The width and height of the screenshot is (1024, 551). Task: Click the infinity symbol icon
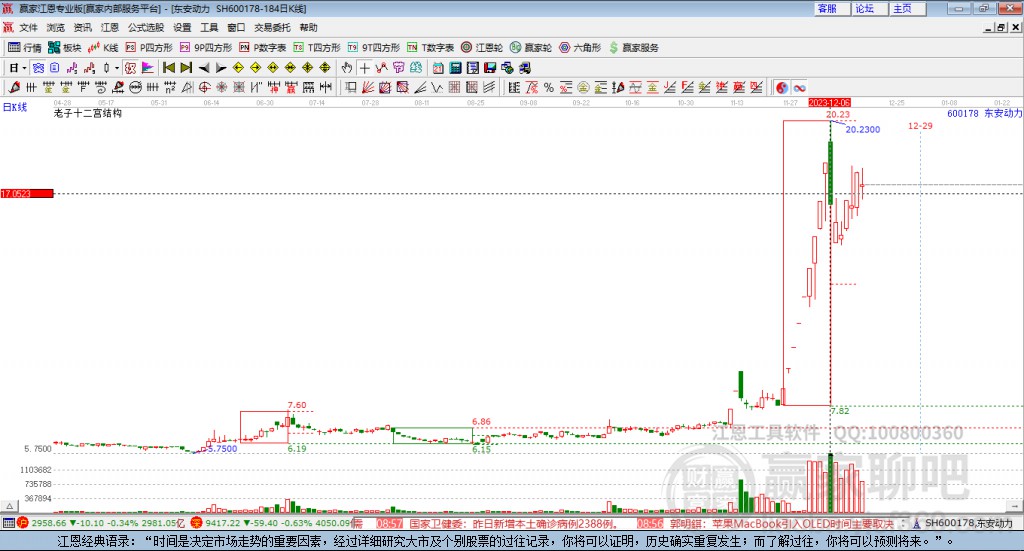pyautogui.click(x=800, y=88)
